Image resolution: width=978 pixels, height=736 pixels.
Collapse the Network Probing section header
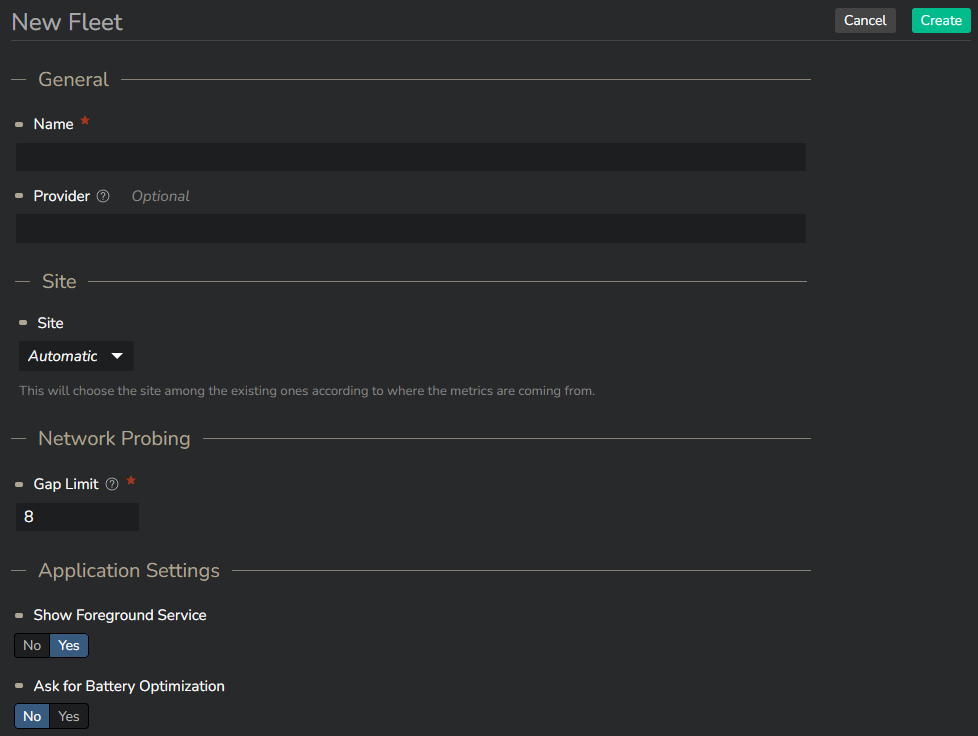pos(114,438)
